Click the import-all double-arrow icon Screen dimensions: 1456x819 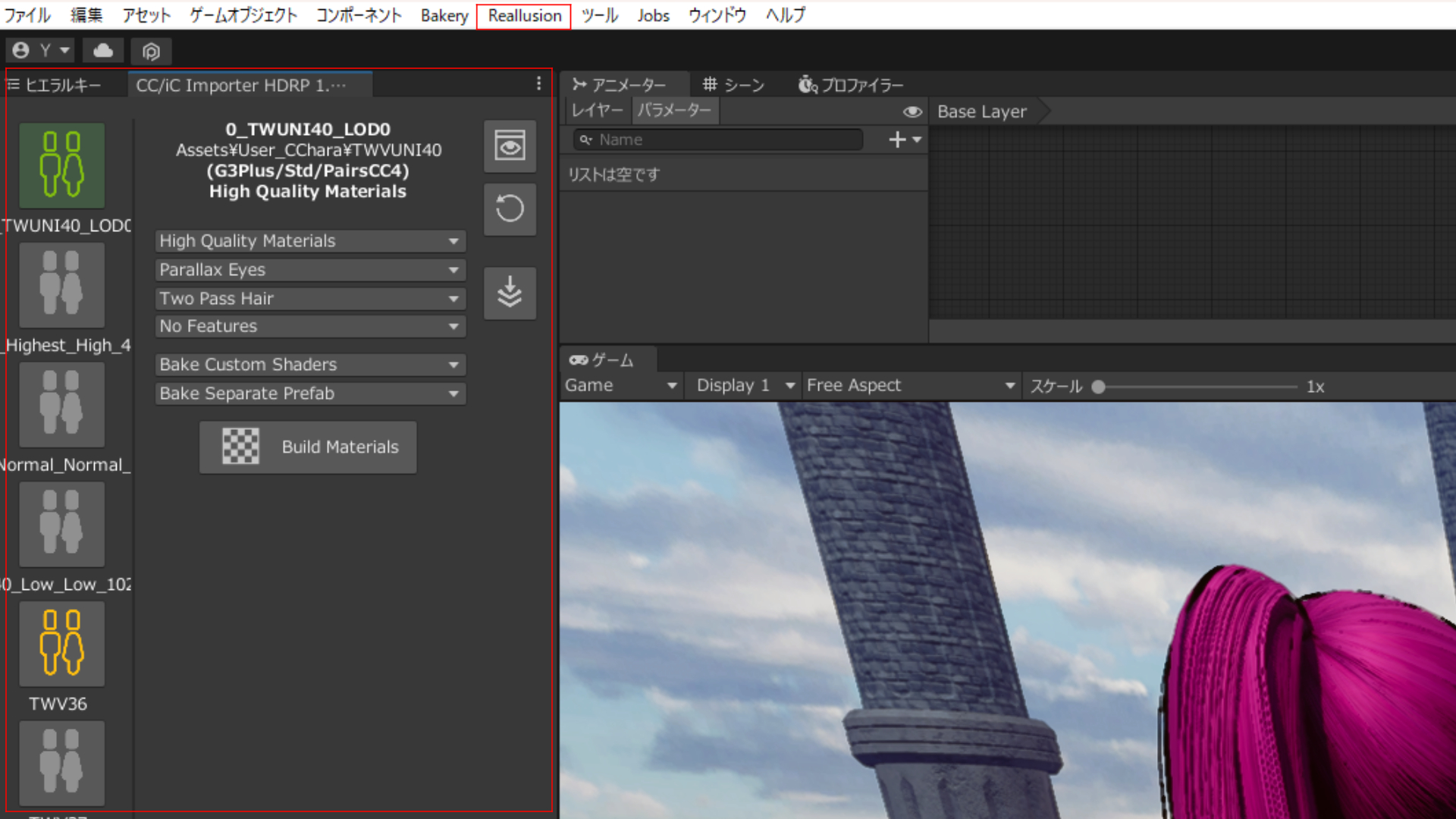(510, 293)
